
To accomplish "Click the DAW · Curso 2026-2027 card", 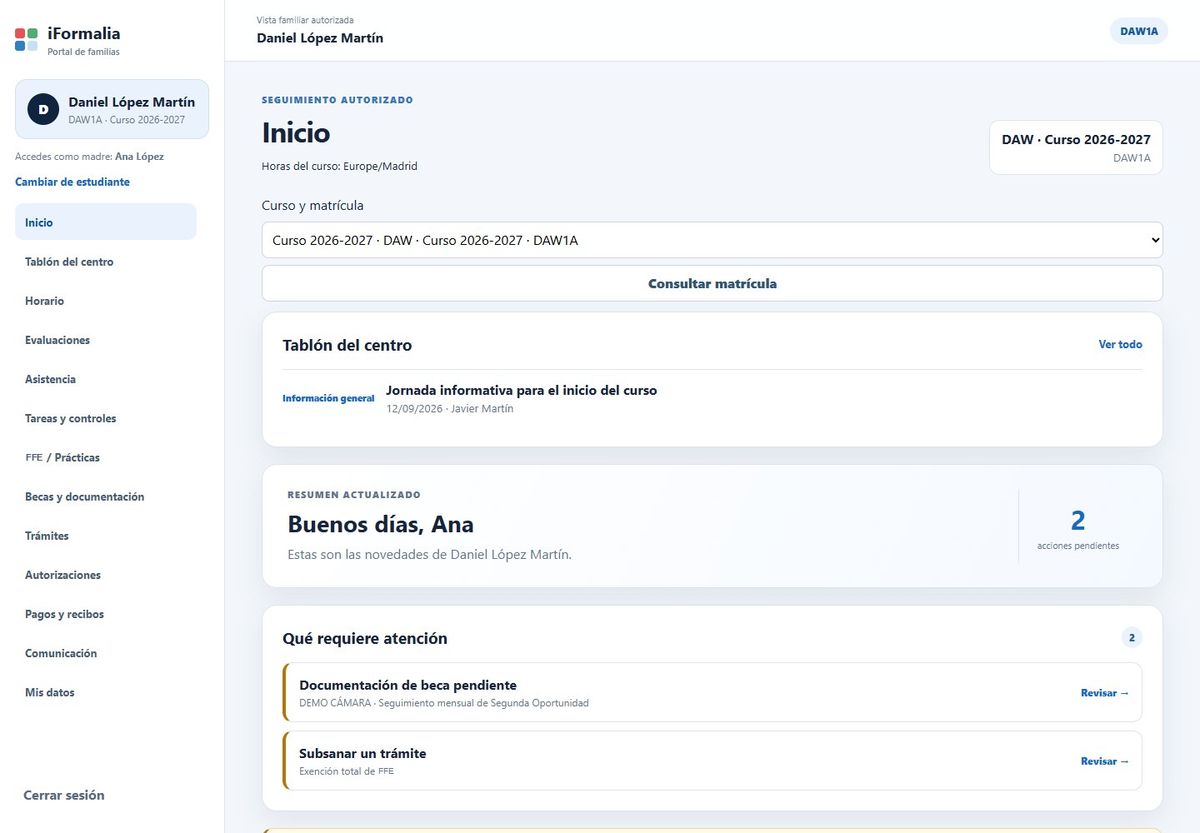I will click(1076, 148).
